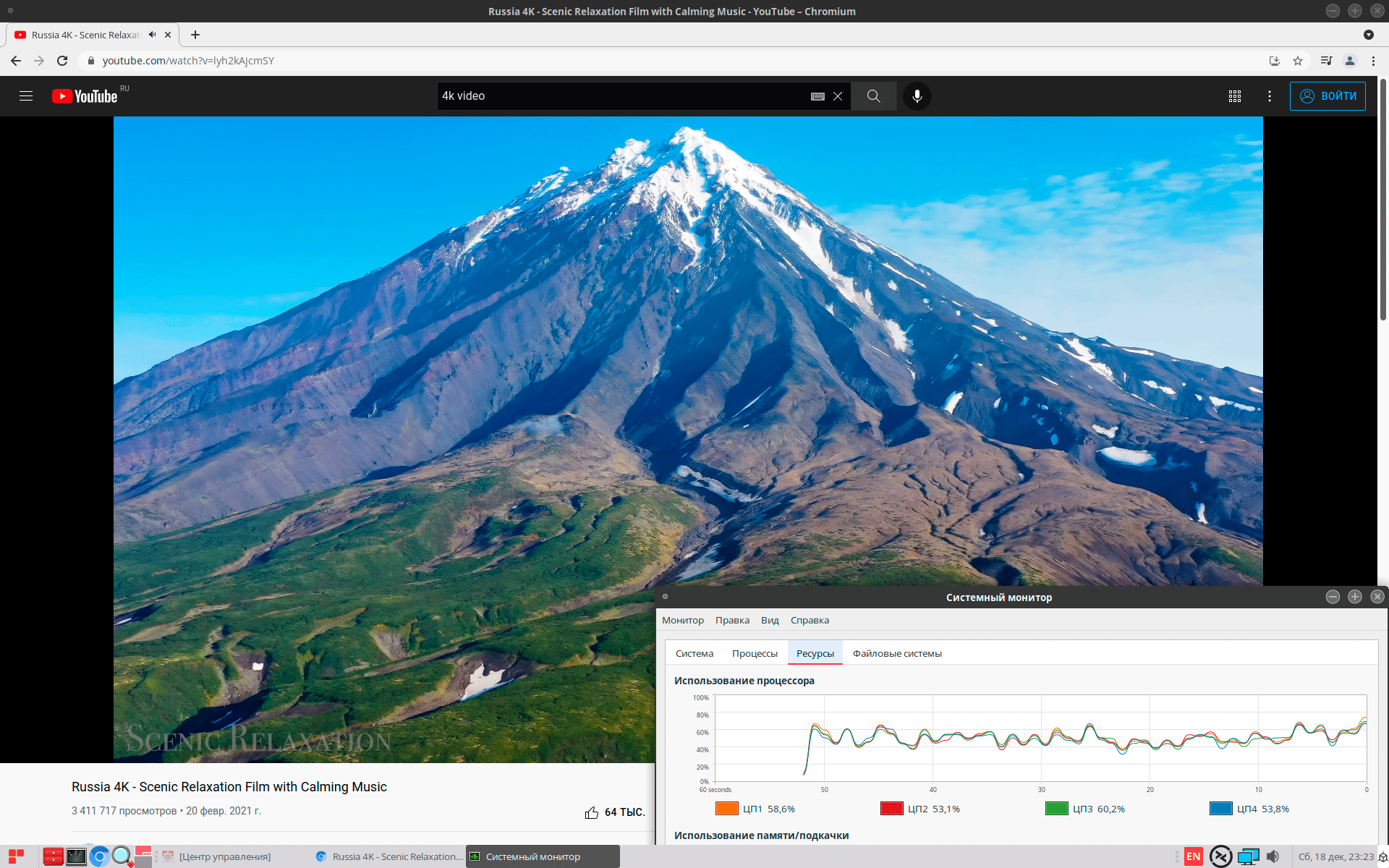This screenshot has height=868, width=1389.
Task: Open YouTube settings three-dot menu
Action: (x=1270, y=96)
